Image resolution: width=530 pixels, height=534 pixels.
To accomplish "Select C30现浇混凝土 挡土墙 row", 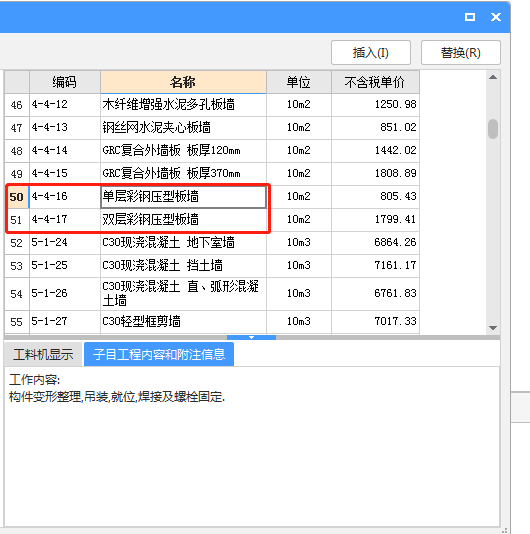I will click(212, 266).
